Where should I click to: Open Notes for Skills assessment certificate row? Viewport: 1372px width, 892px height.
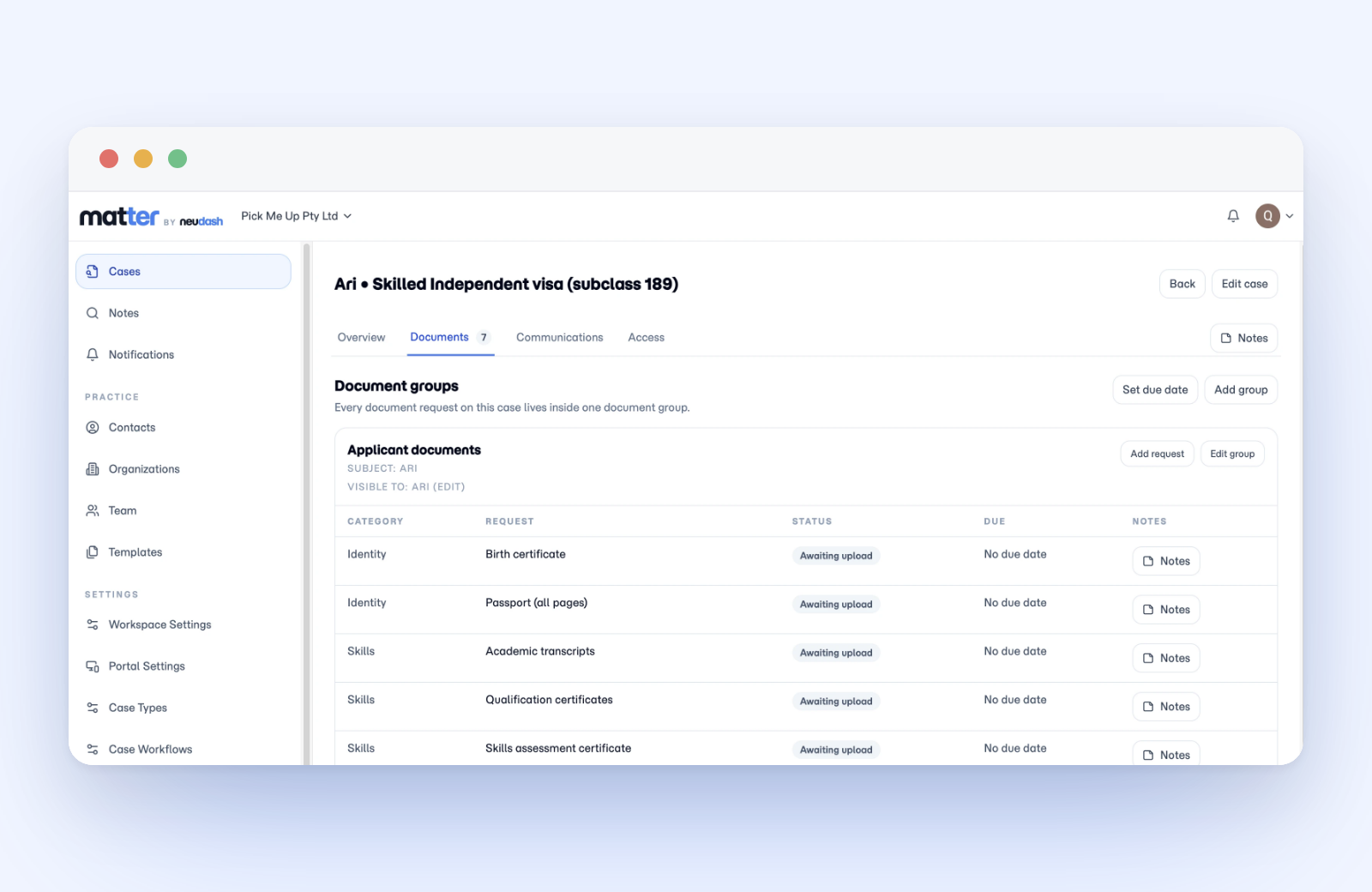point(1166,754)
